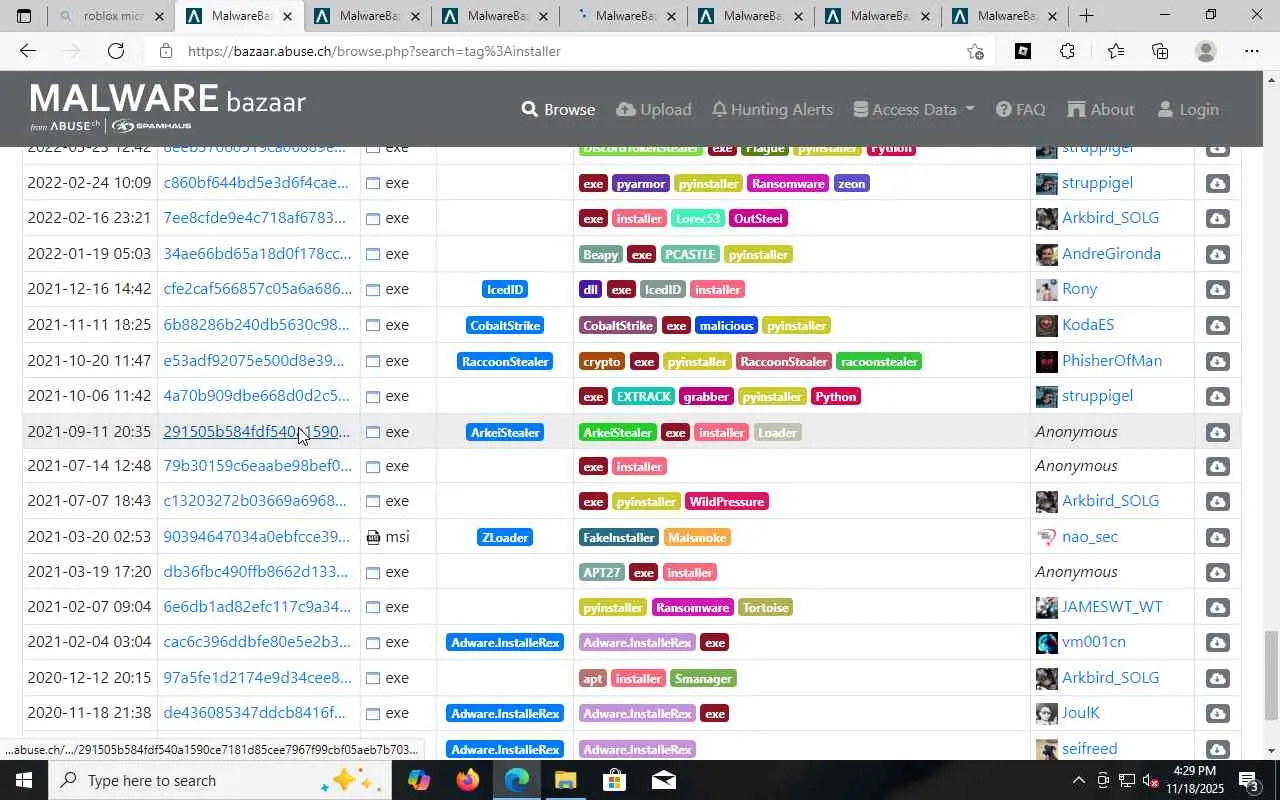
Task: Open a new browser tab
Action: point(1086,16)
